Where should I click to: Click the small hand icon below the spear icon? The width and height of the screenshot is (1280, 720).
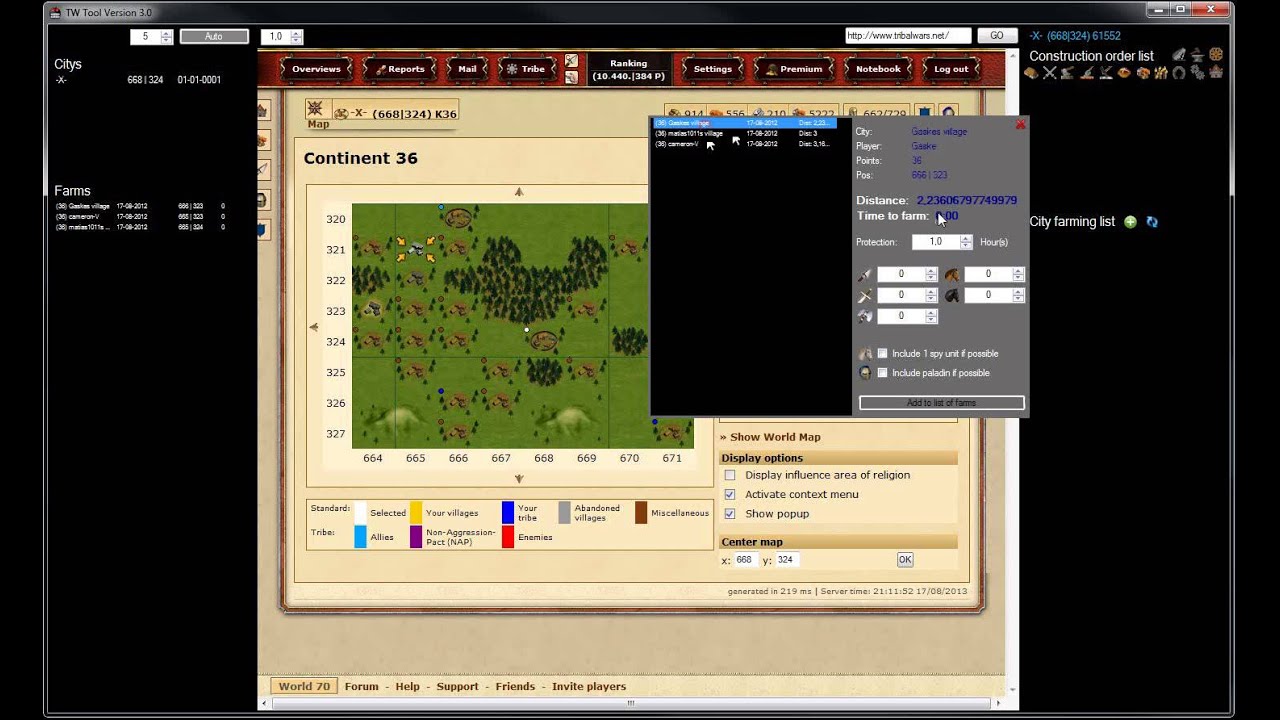571,78
